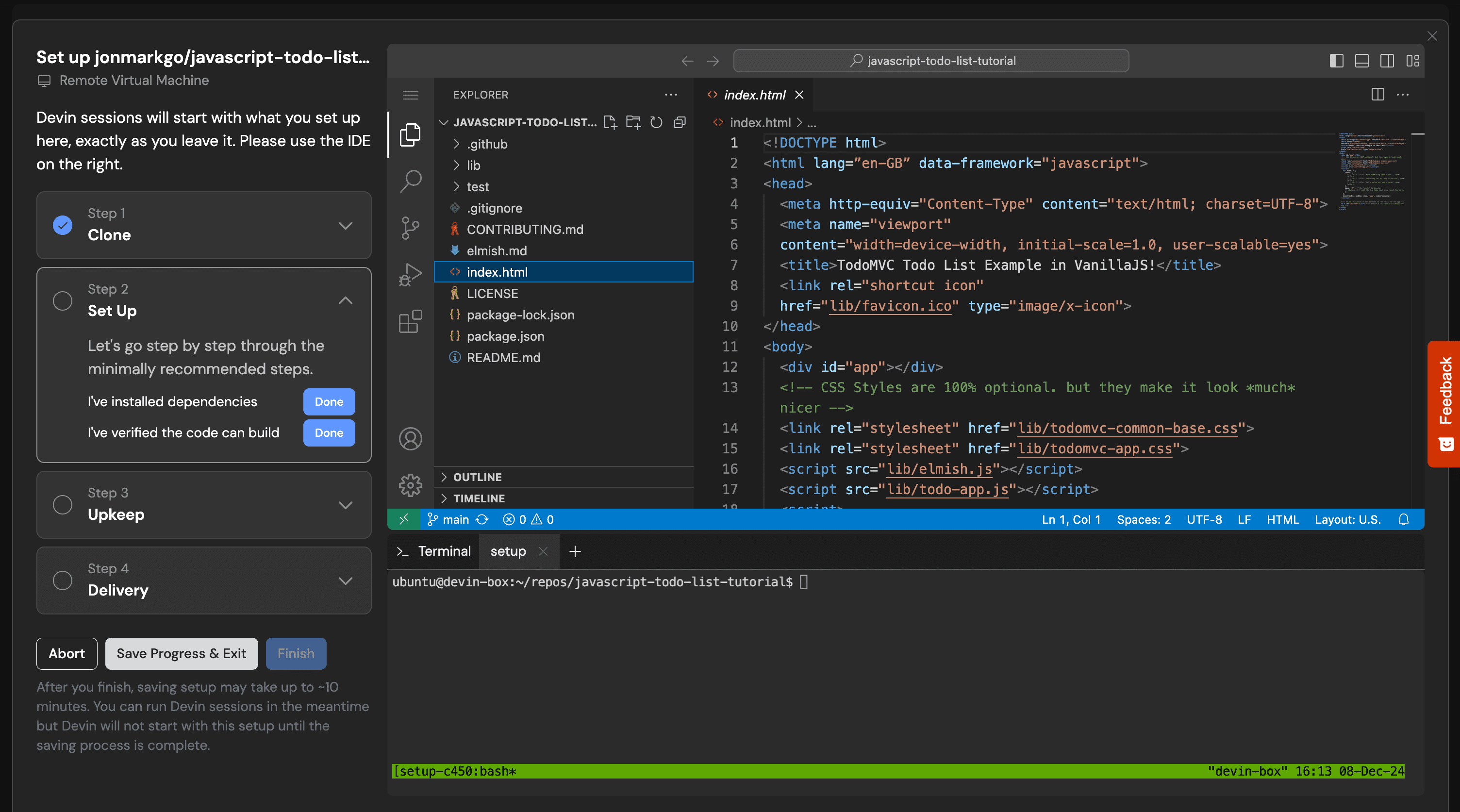The height and width of the screenshot is (812, 1460).
Task: Create a new folder in explorer
Action: tap(633, 122)
